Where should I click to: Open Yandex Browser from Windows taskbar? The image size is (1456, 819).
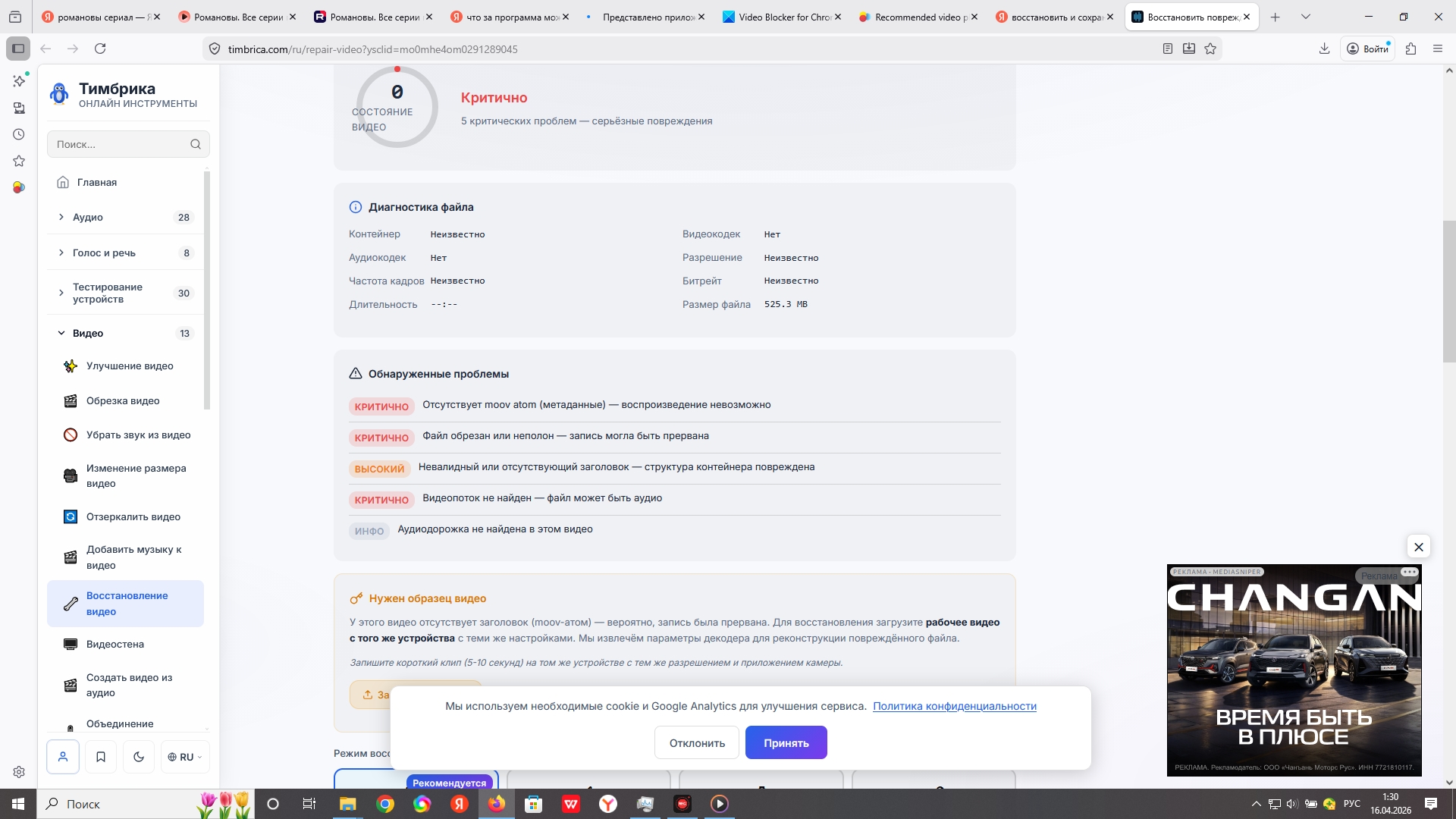coord(608,804)
